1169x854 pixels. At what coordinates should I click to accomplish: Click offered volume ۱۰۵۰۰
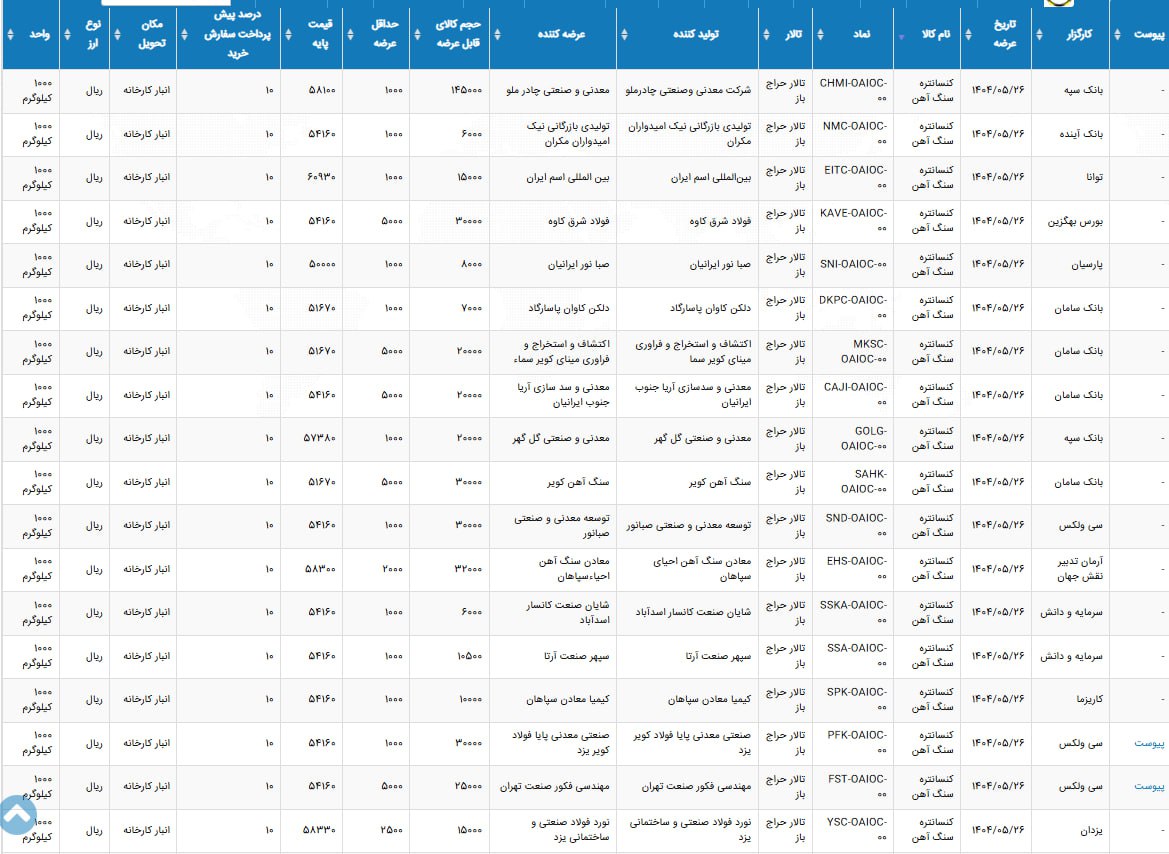click(470, 656)
